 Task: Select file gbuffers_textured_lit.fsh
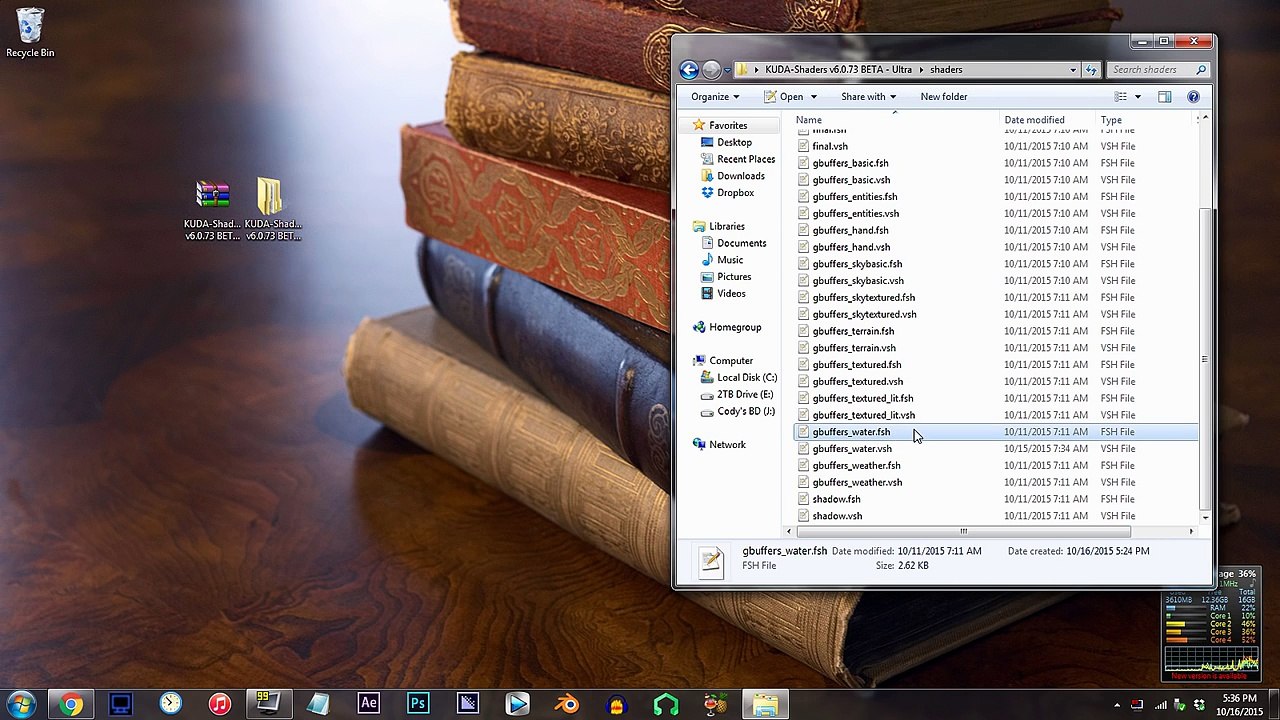(x=862, y=399)
